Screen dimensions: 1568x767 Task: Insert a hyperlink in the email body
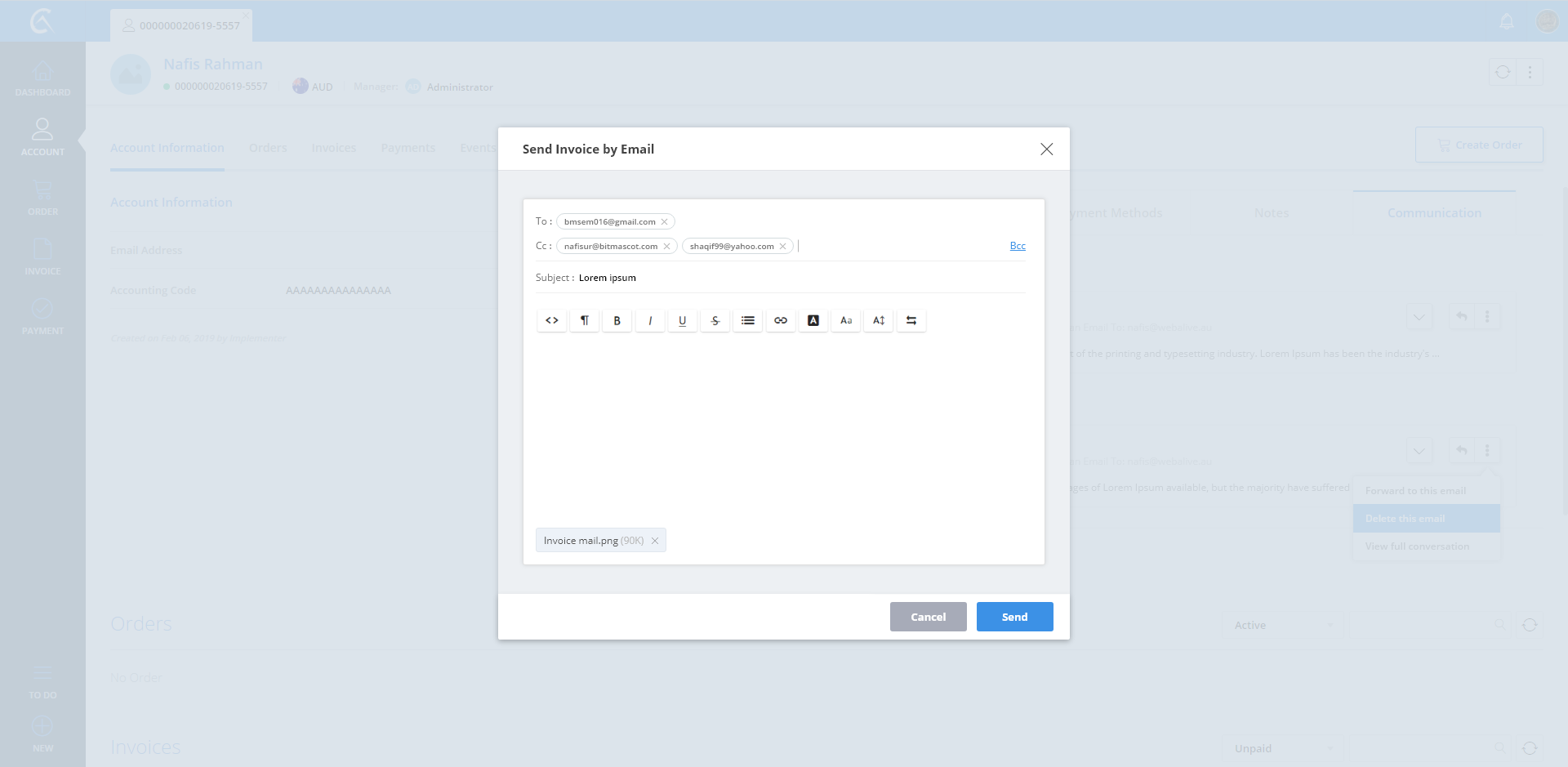(781, 320)
